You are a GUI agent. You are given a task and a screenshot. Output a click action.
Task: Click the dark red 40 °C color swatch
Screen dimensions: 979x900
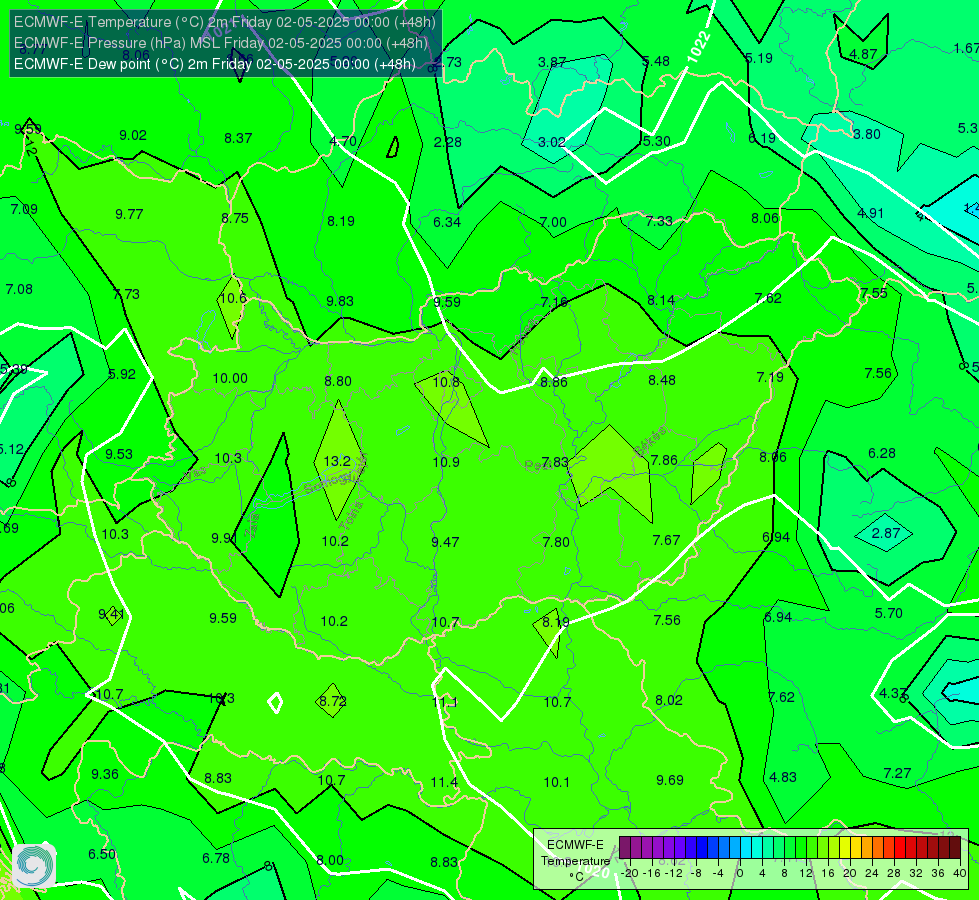955,848
